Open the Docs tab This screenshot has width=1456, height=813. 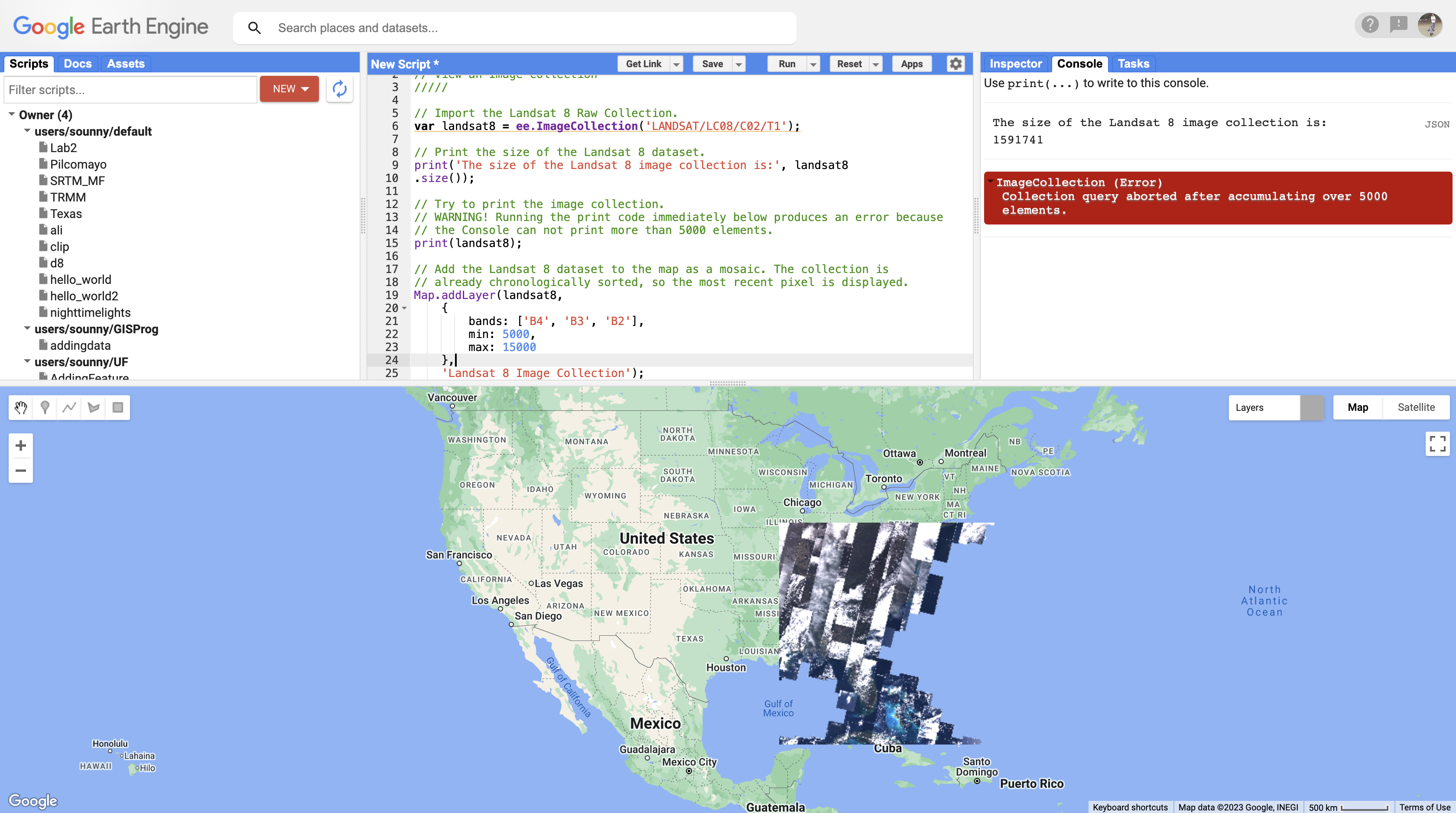[x=78, y=64]
